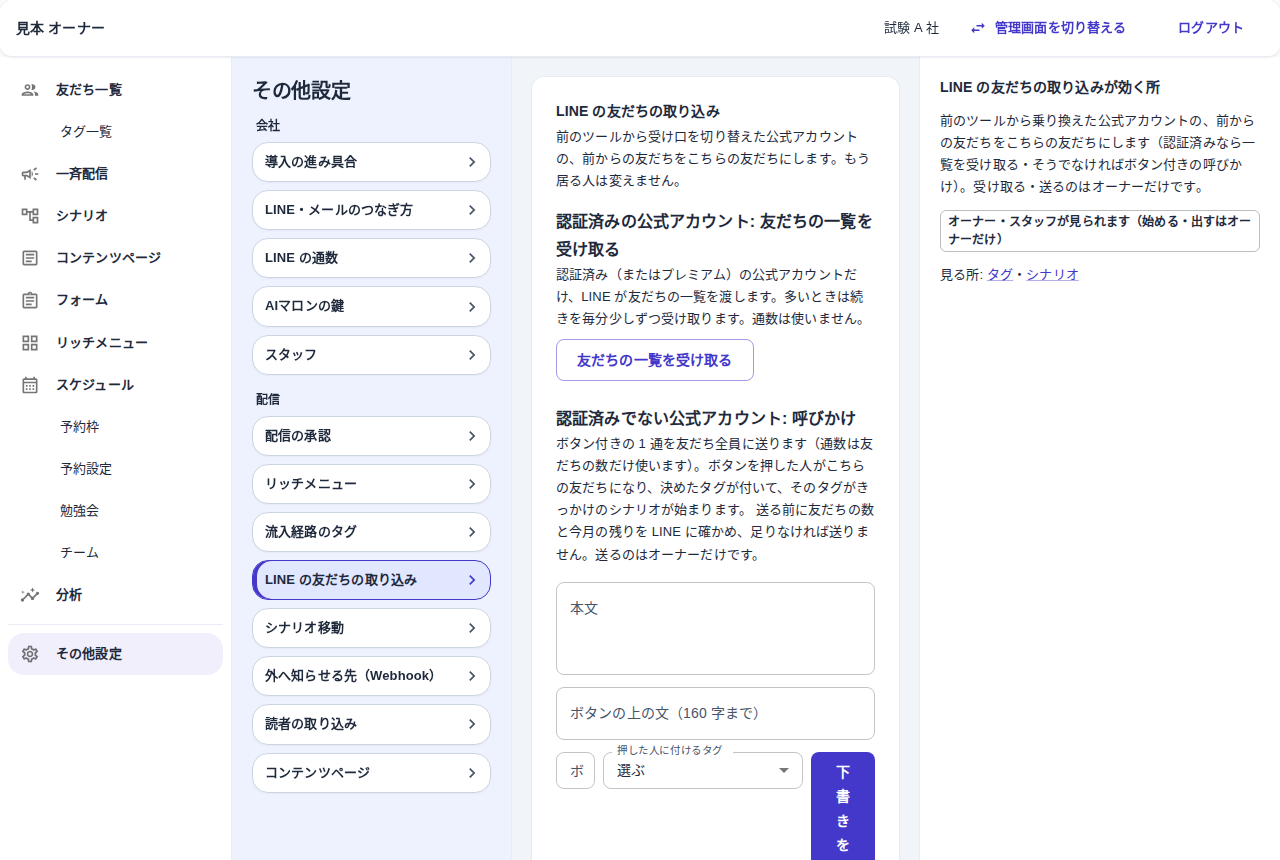Click the swap-arrows icon beside 管理画面を切り替える

pyautogui.click(x=978, y=28)
